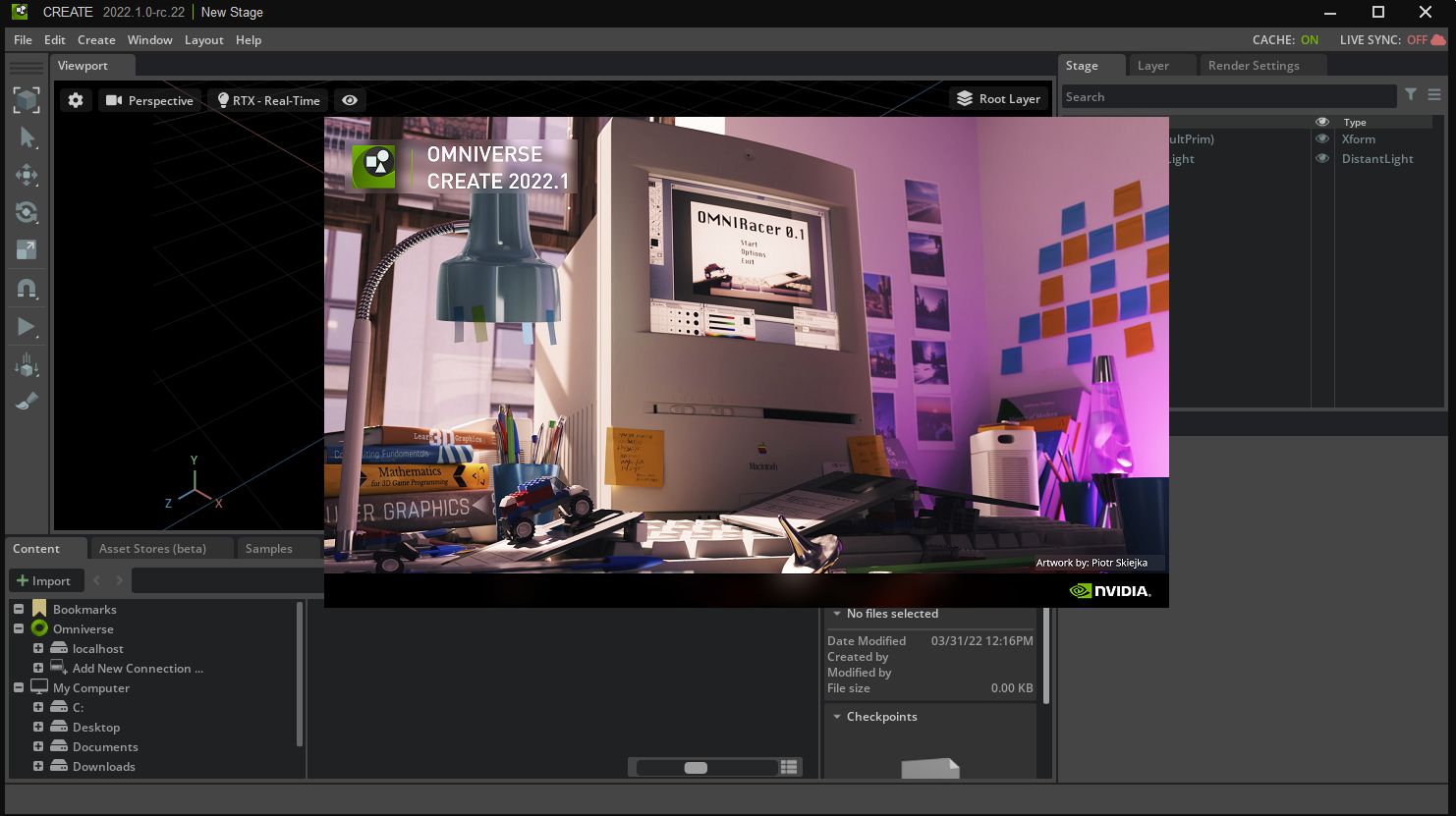1456x816 pixels.
Task: Toggle the Snap magnet tool
Action: 27,289
